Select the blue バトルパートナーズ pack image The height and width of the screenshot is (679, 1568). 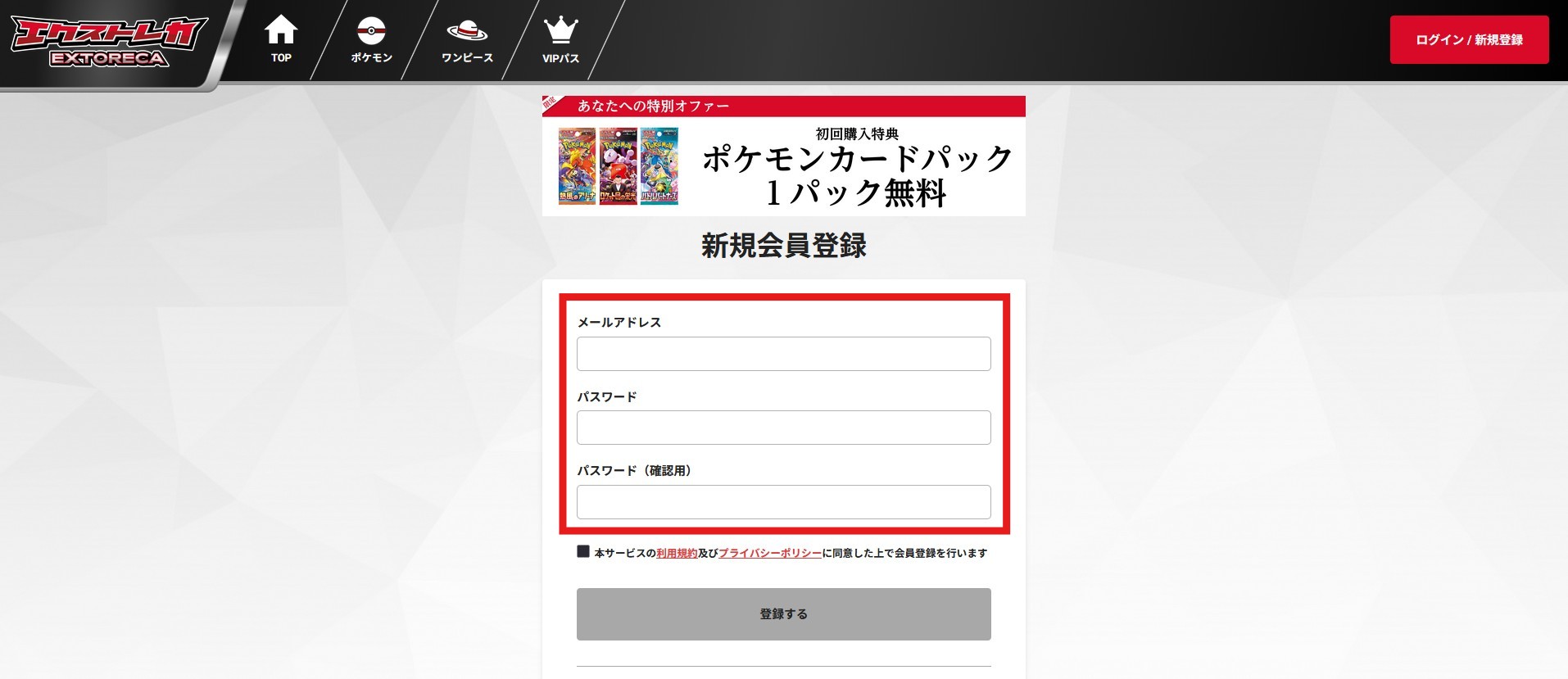[x=659, y=165]
